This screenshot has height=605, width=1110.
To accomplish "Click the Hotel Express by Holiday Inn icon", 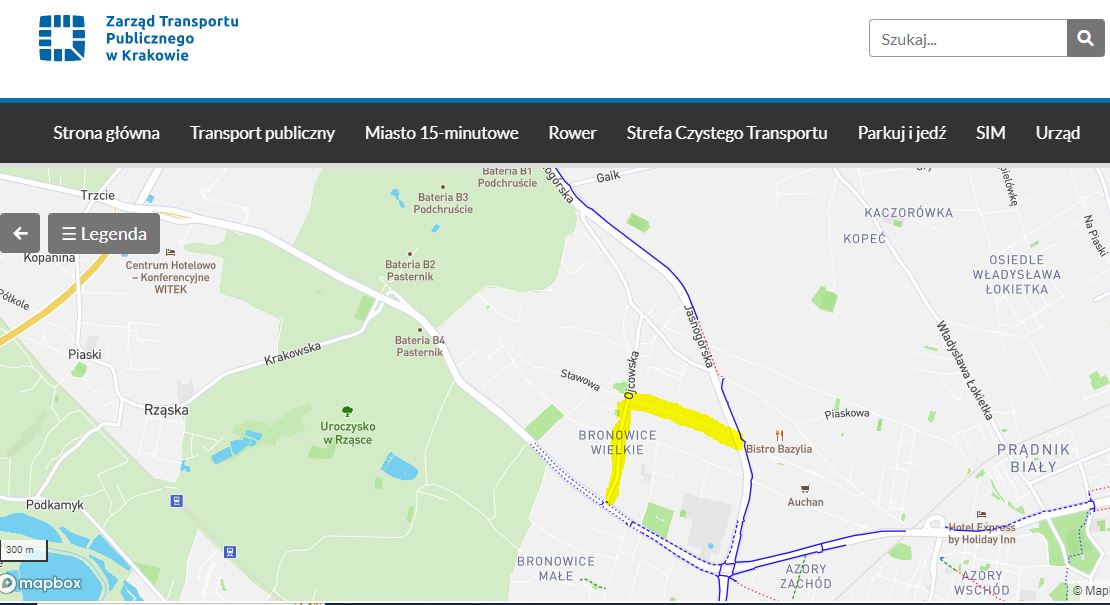I will pos(981,514).
